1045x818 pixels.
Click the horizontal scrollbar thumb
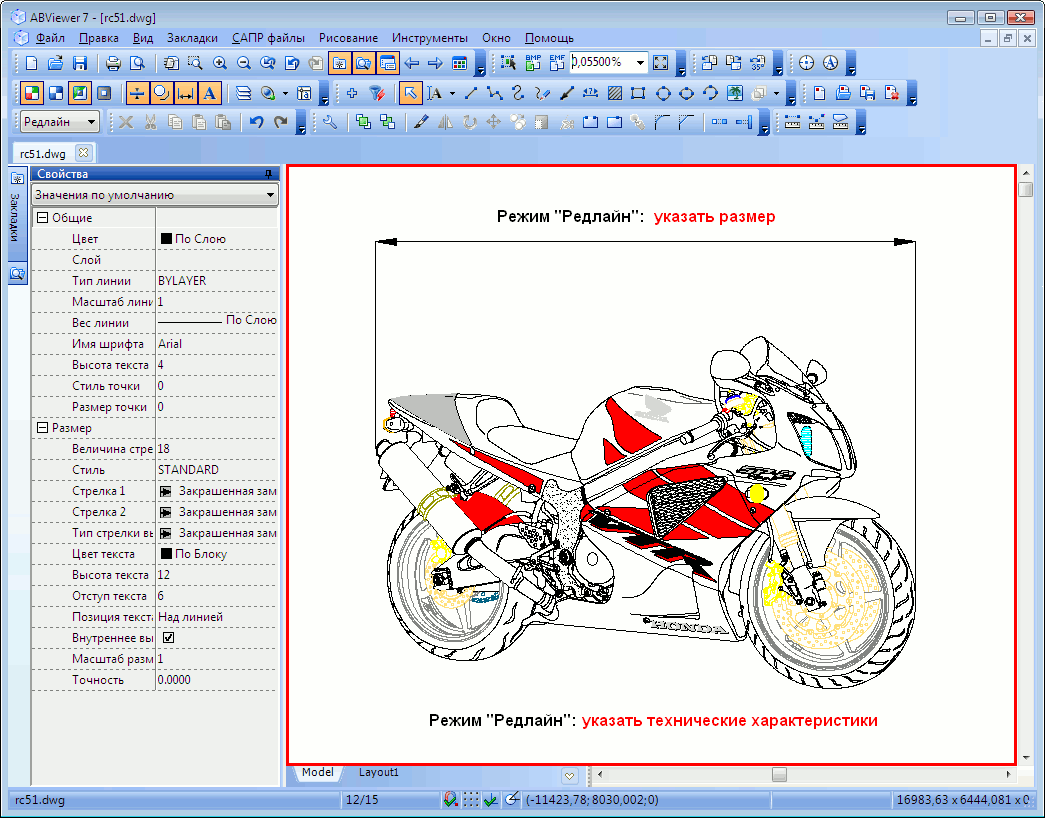pyautogui.click(x=779, y=774)
